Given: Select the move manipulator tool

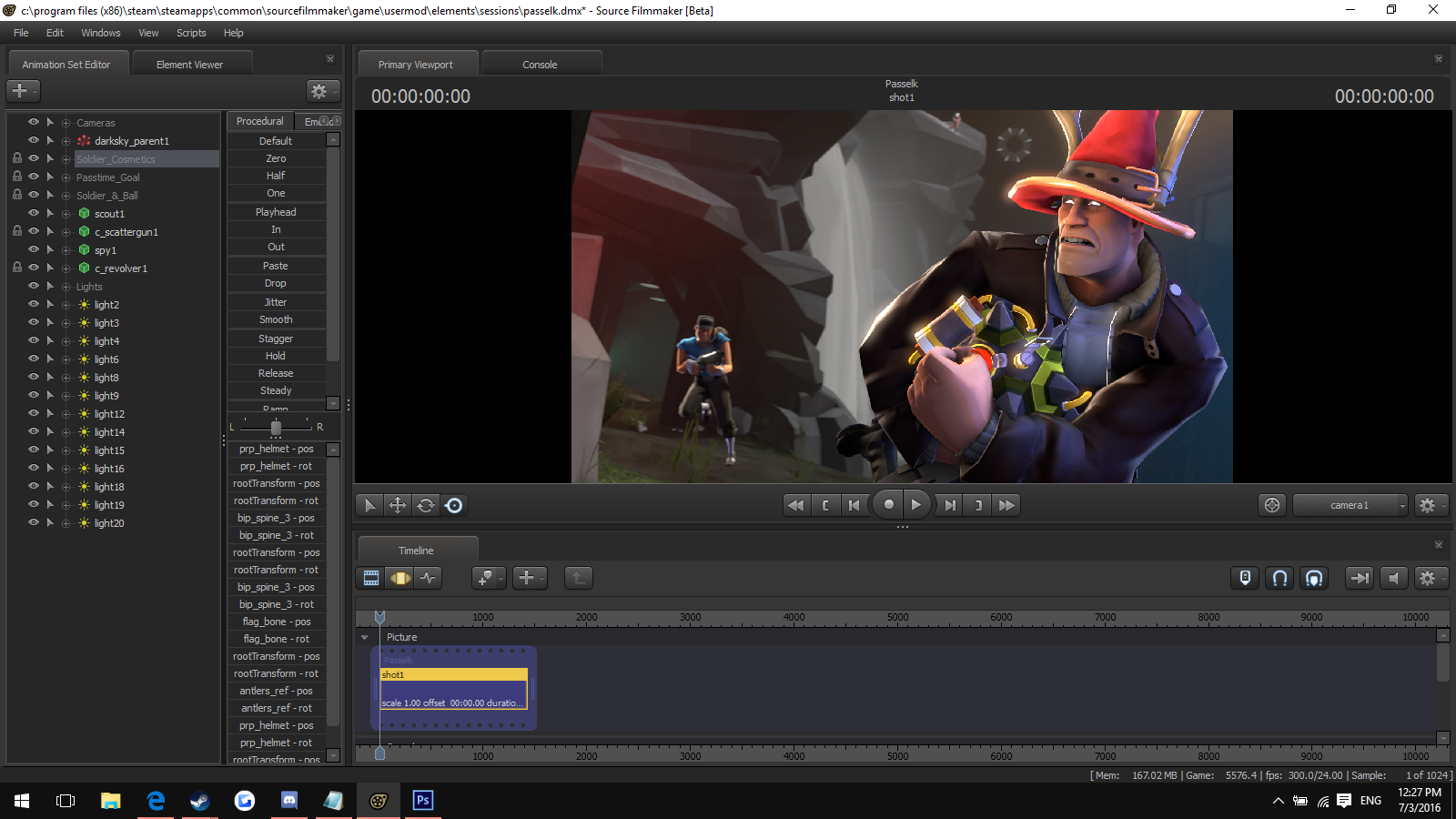Looking at the screenshot, I should point(398,505).
